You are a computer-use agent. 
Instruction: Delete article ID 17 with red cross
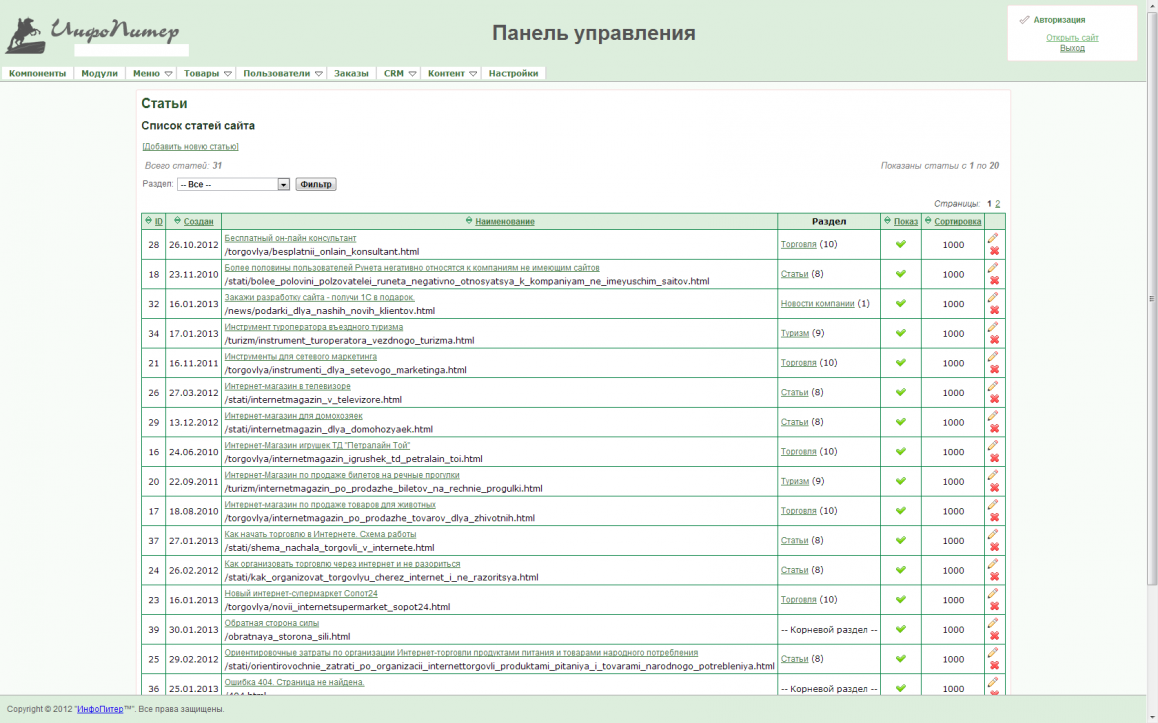pyautogui.click(x=994, y=517)
